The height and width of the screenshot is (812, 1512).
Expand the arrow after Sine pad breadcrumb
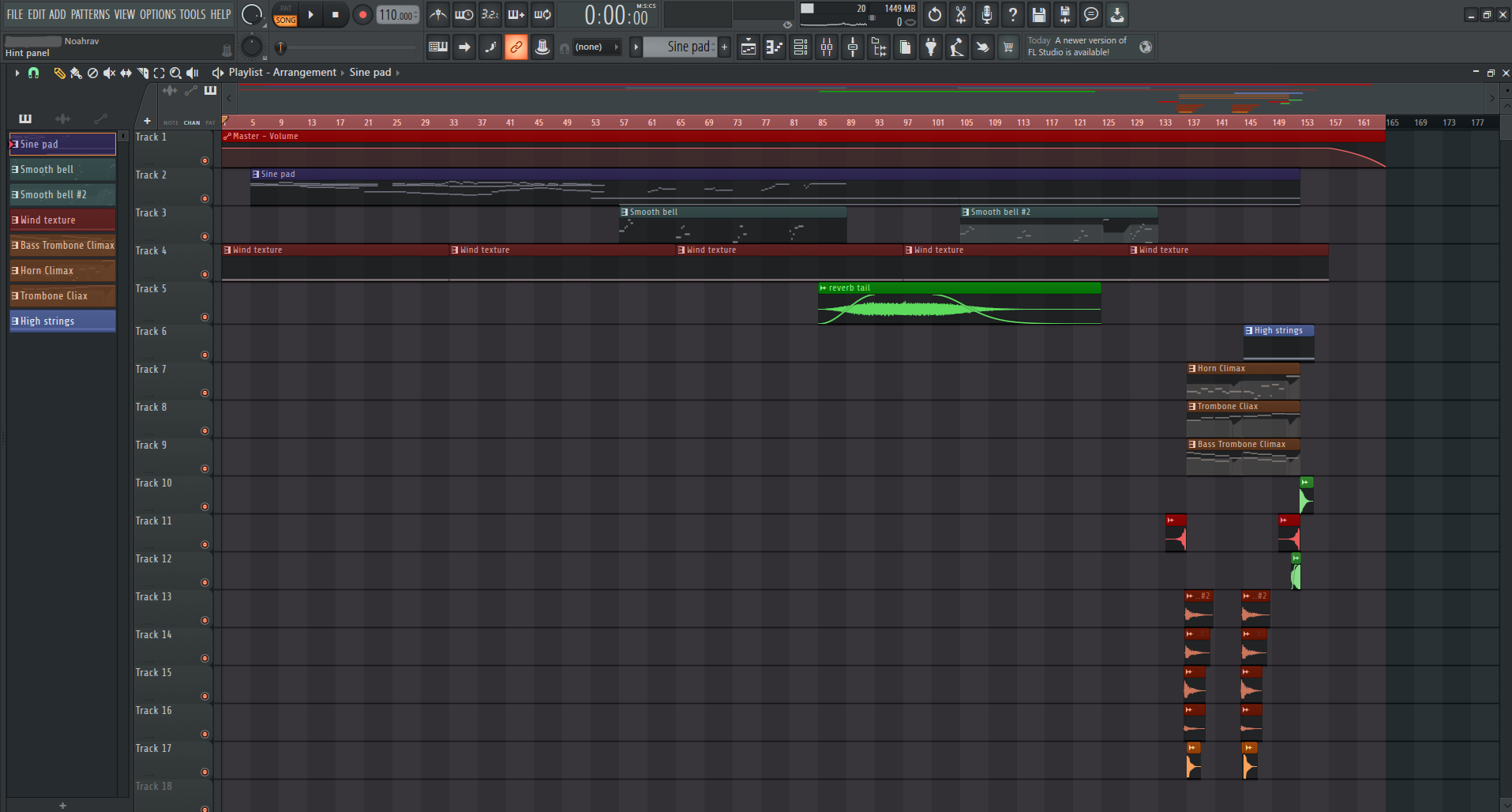(x=398, y=73)
